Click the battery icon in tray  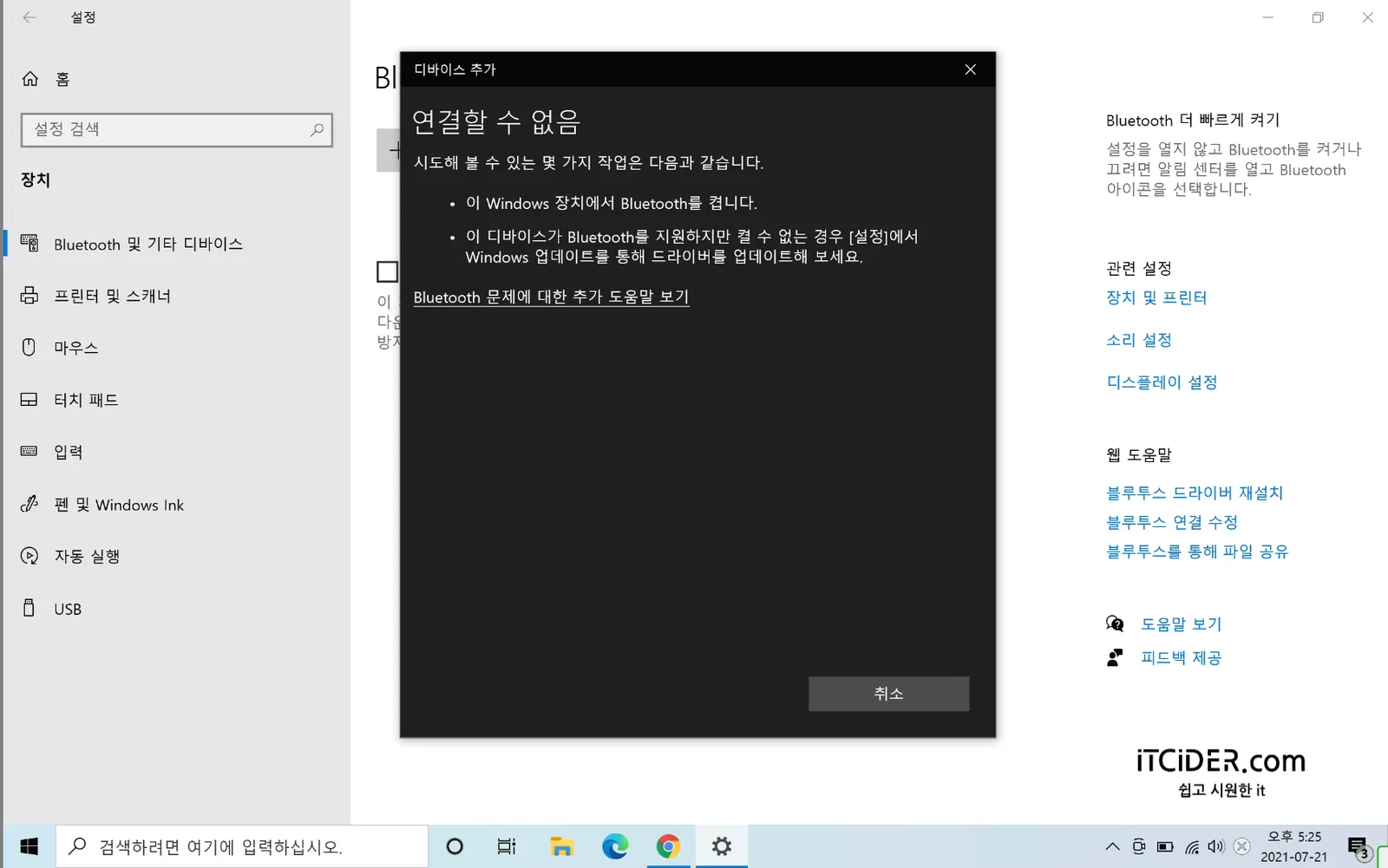(x=1165, y=847)
